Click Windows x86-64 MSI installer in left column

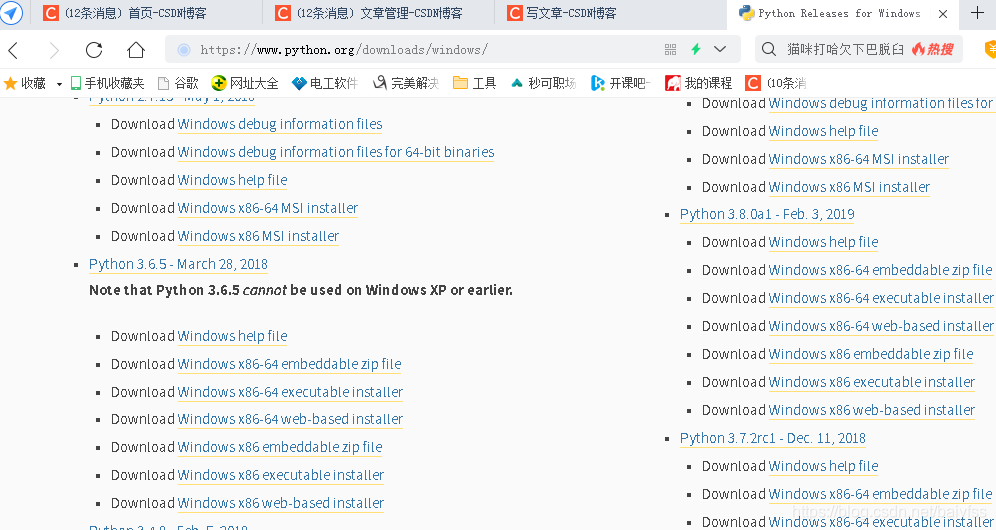click(267, 208)
